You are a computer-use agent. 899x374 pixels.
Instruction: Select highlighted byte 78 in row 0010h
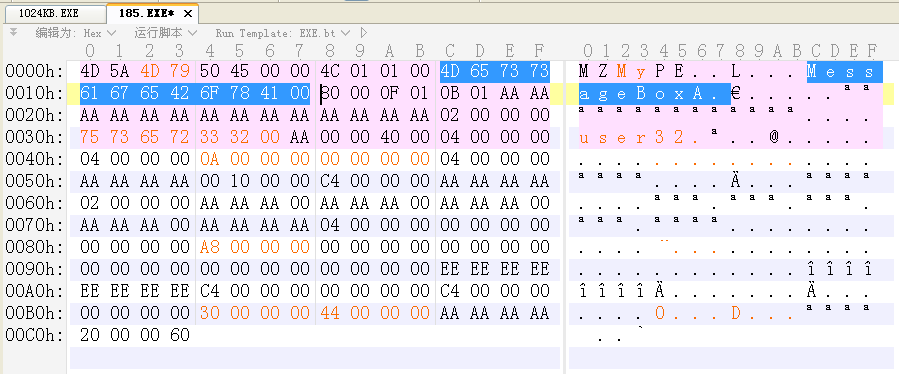click(240, 93)
